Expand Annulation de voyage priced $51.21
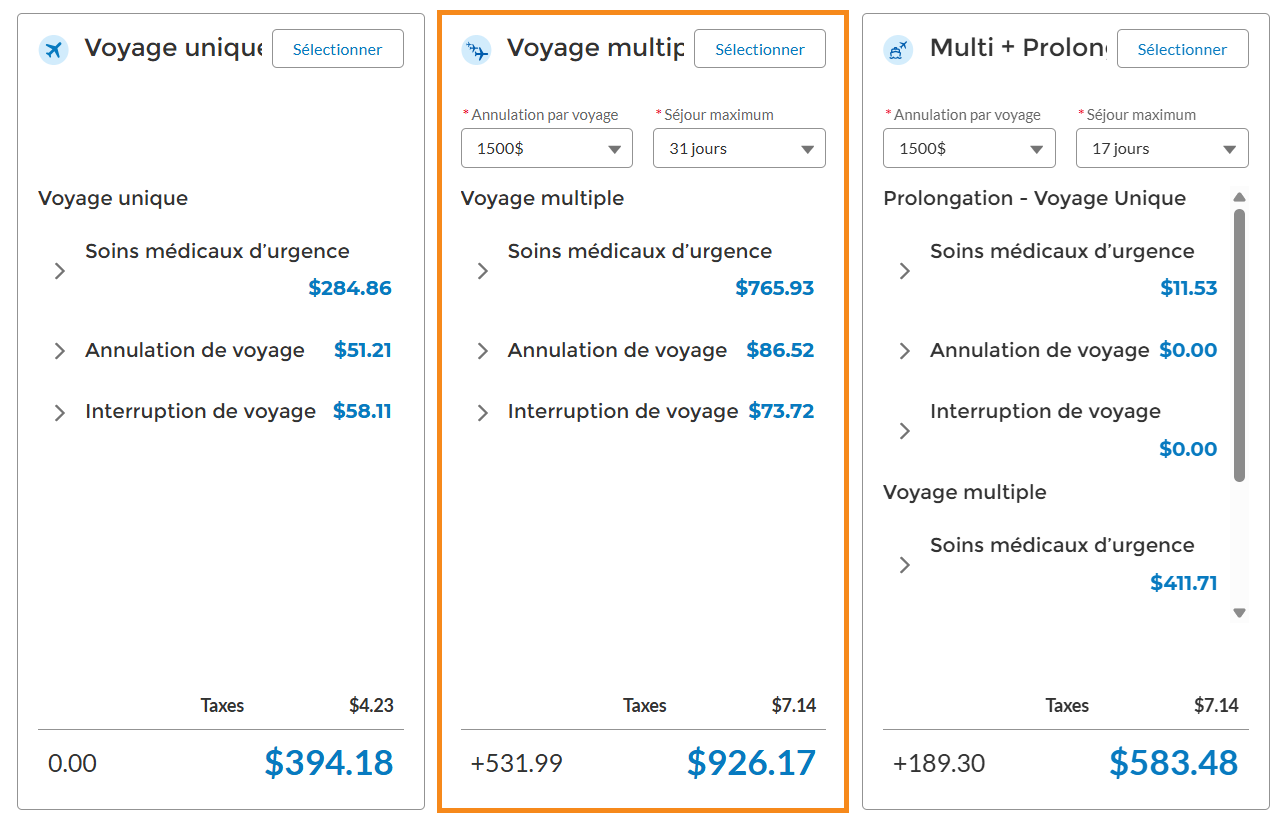Viewport: 1288px width, 820px height. coord(60,351)
